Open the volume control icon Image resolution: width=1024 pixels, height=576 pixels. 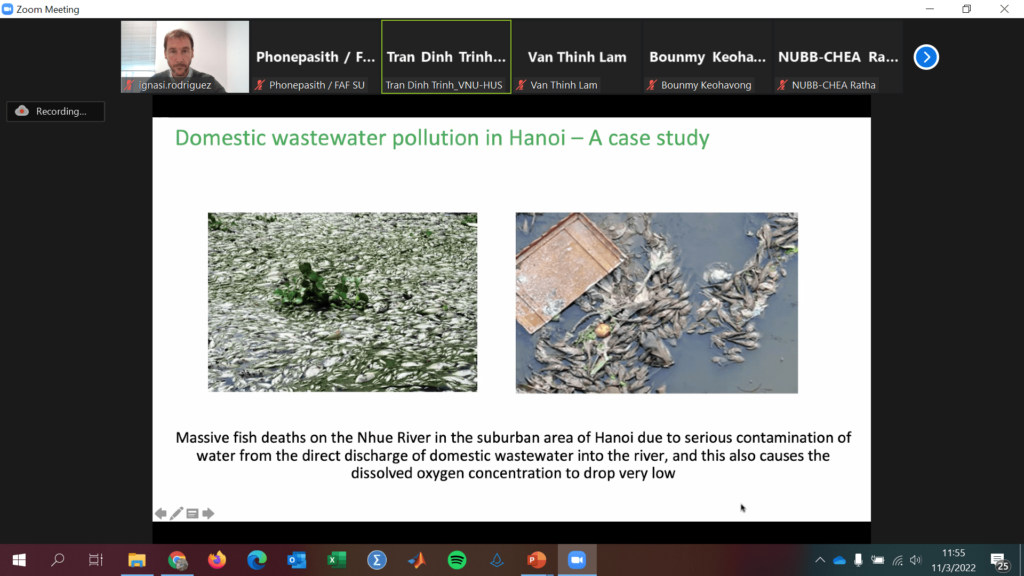(916, 560)
